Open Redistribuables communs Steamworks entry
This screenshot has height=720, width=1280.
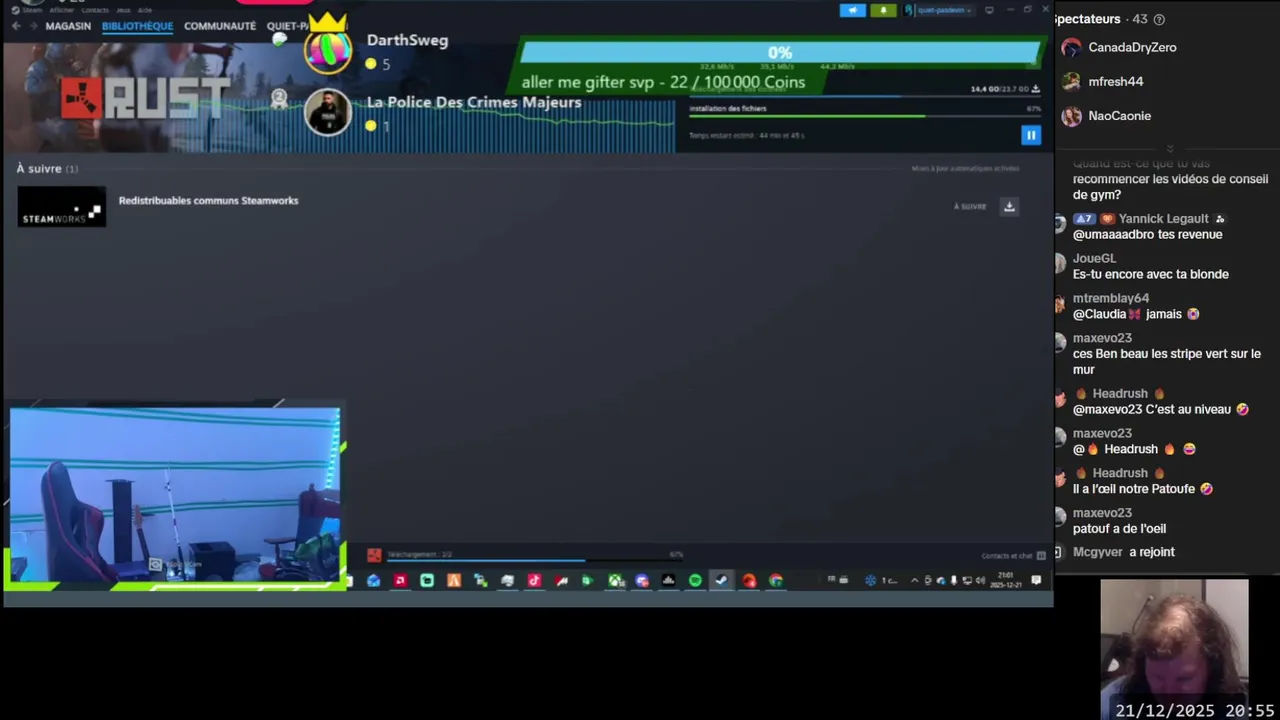208,201
